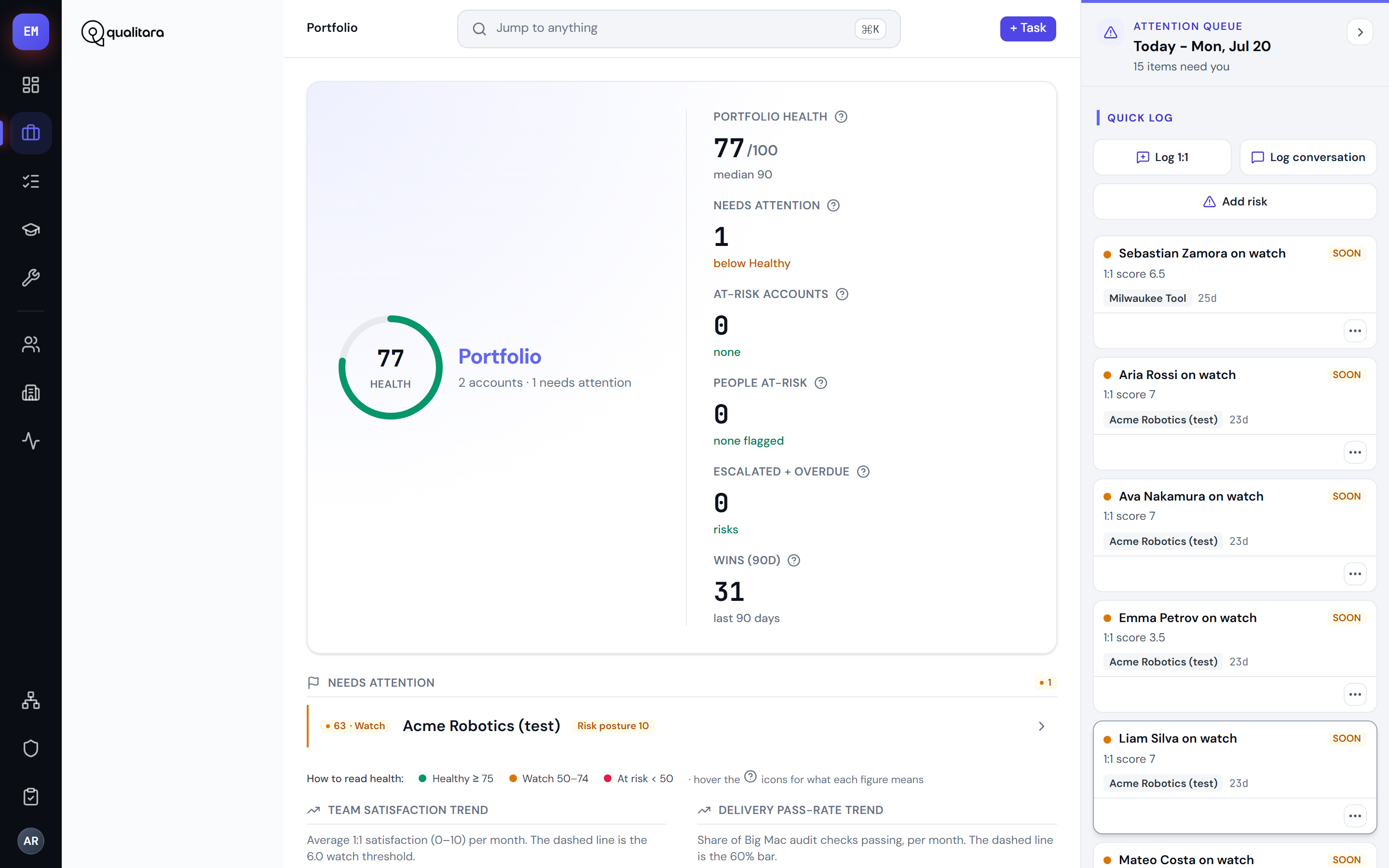Click the Jump to anything search field

(679, 29)
